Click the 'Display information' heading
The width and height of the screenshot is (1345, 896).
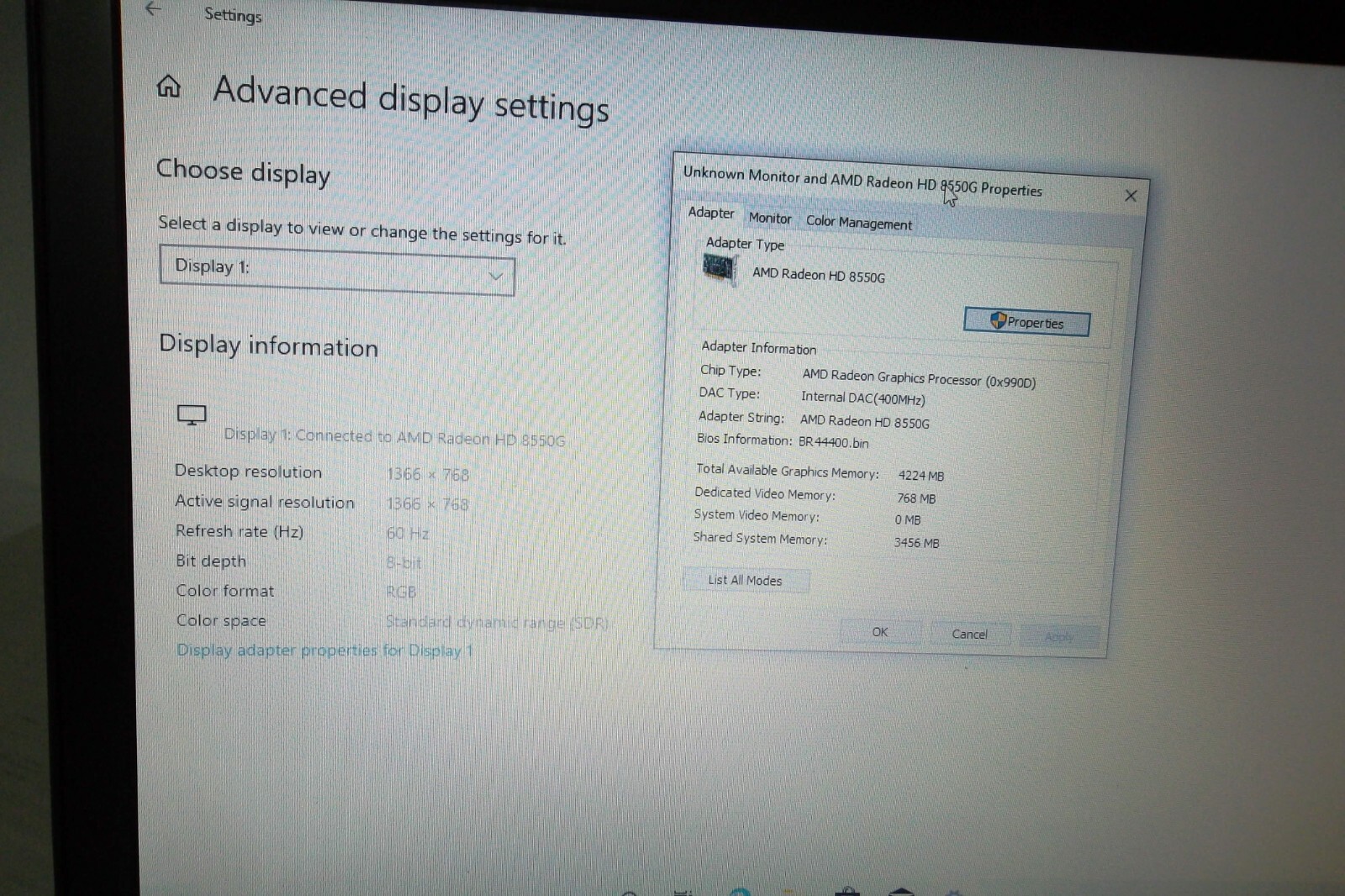pyautogui.click(x=268, y=345)
